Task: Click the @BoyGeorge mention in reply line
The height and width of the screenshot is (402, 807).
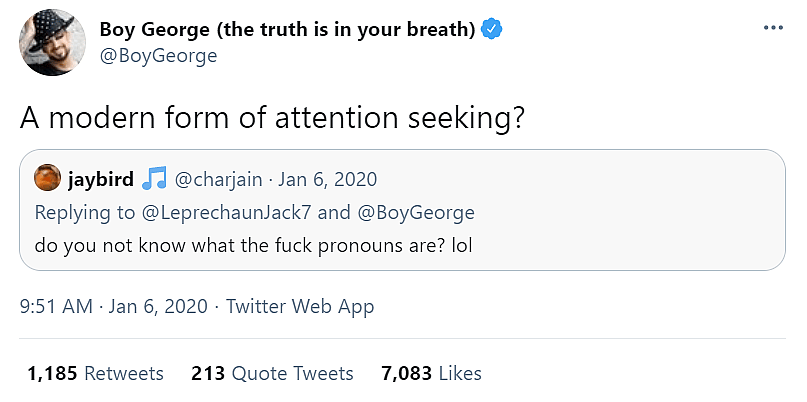Action: (x=414, y=212)
